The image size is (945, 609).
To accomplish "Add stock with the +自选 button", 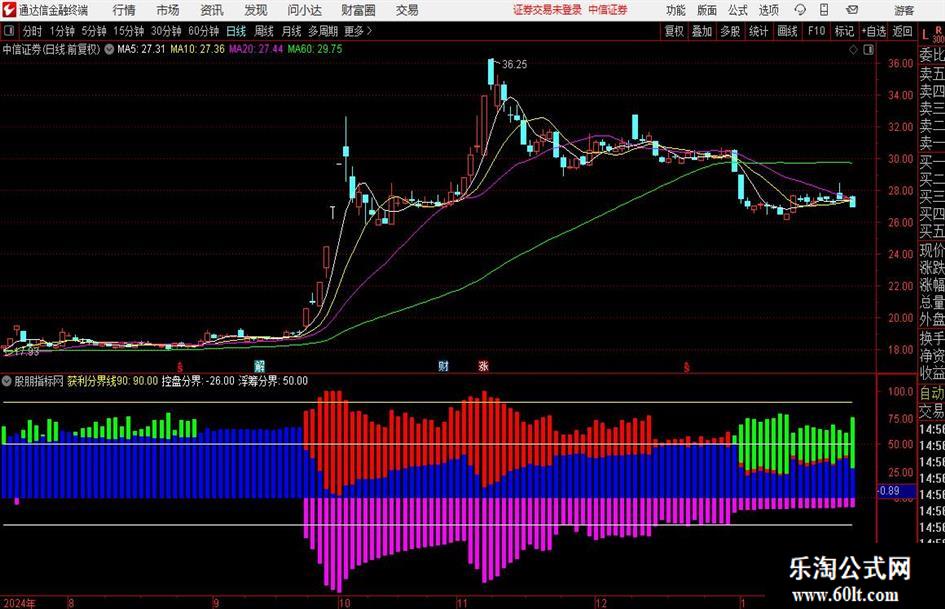I will [x=873, y=31].
